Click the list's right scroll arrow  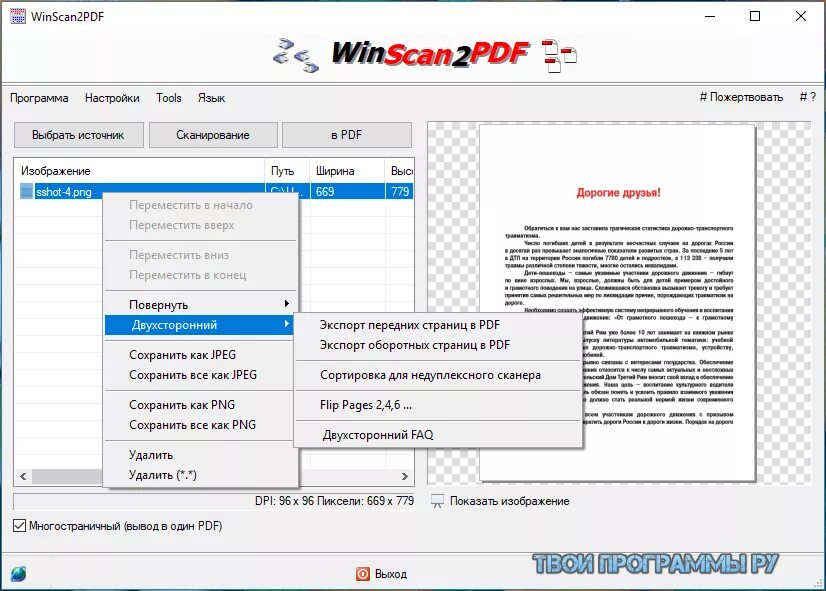(405, 476)
